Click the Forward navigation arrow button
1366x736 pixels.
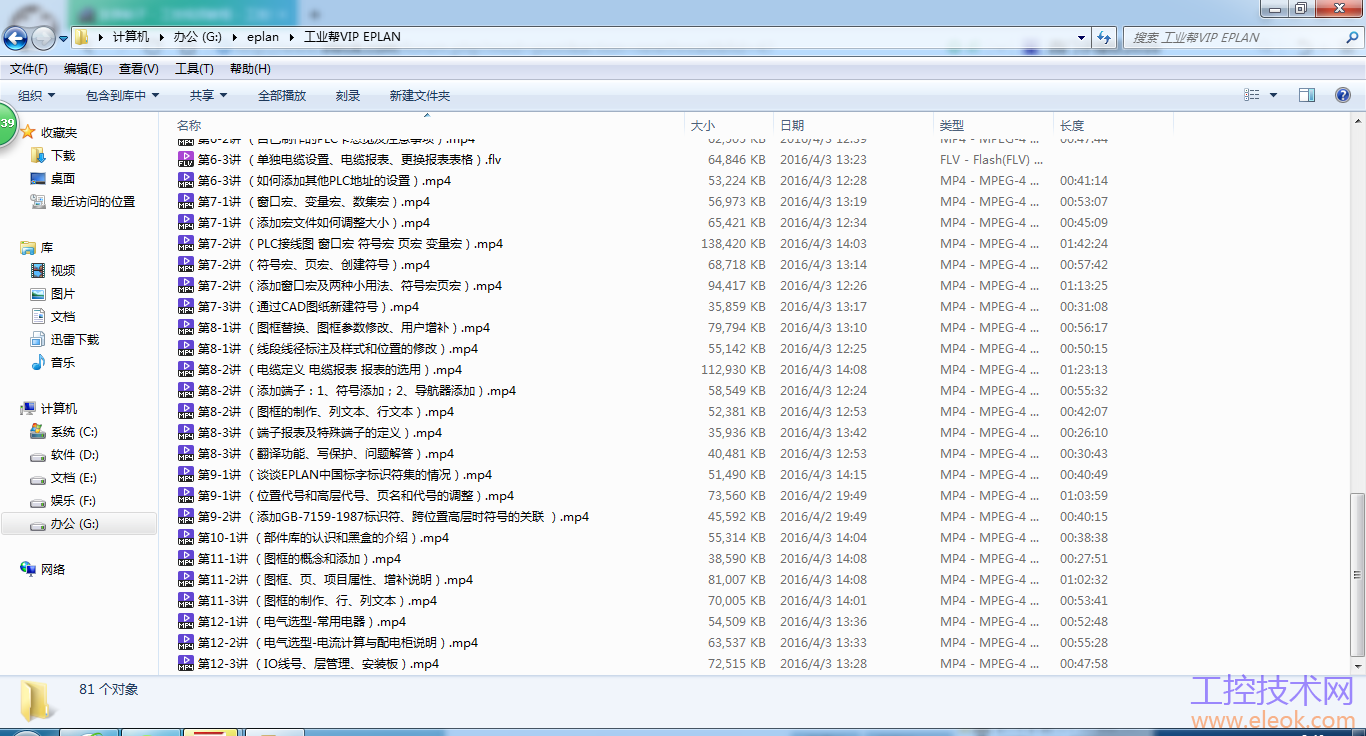point(43,38)
